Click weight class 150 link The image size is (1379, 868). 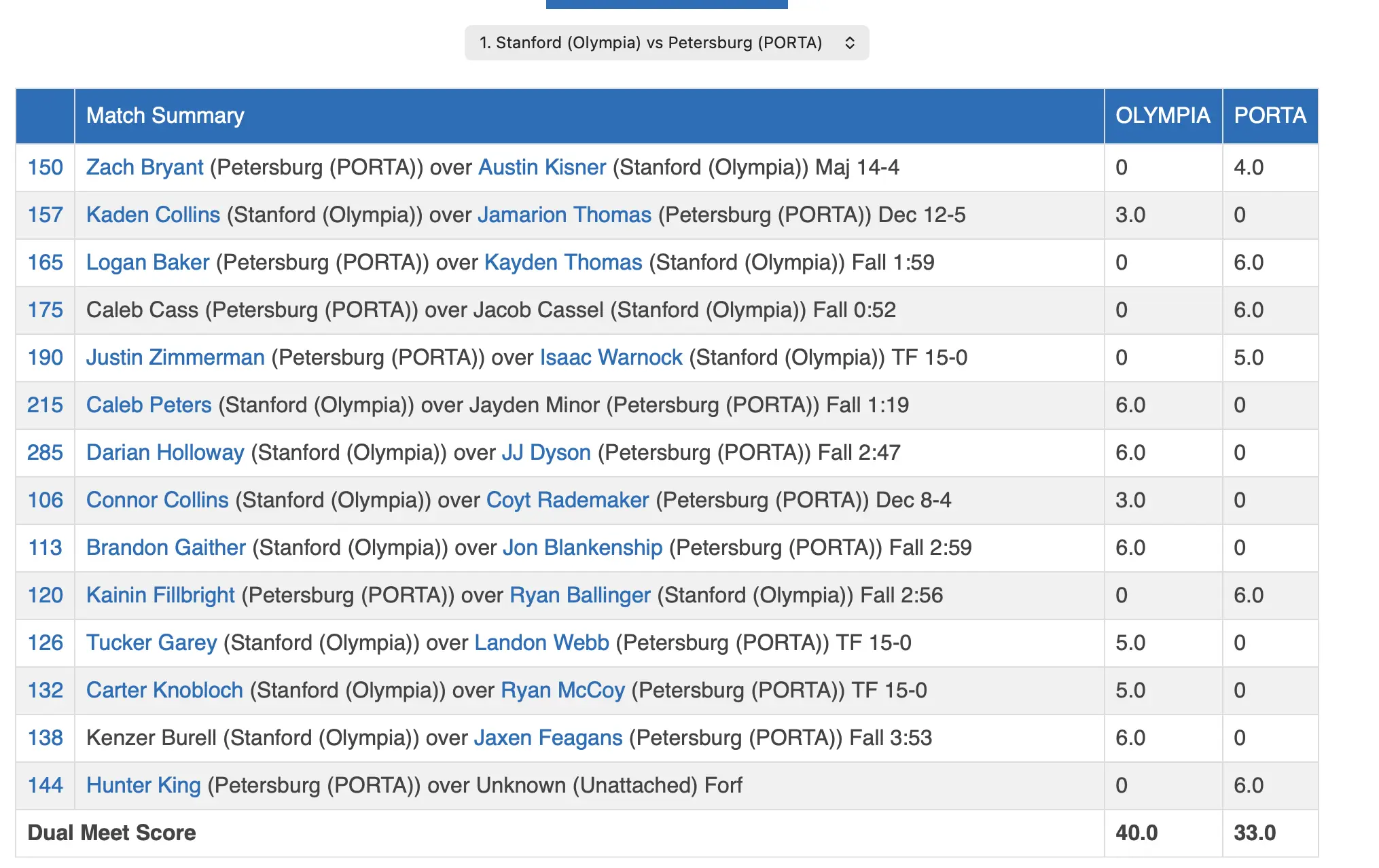tap(45, 167)
